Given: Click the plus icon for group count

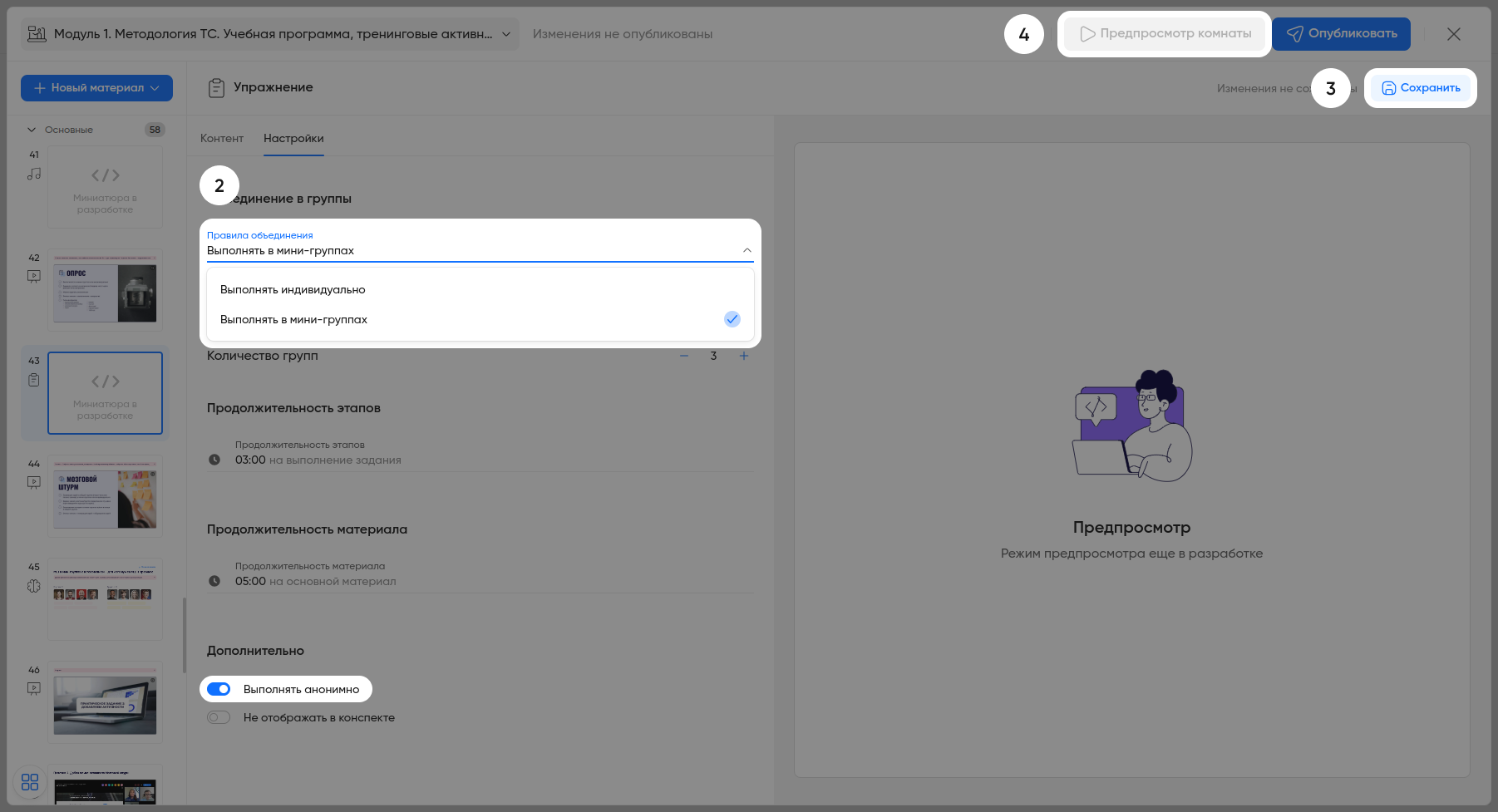Looking at the screenshot, I should [744, 356].
